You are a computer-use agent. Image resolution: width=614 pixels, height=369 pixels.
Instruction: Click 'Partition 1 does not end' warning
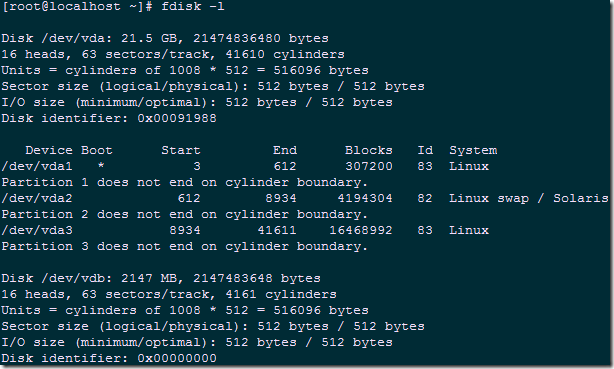184,183
